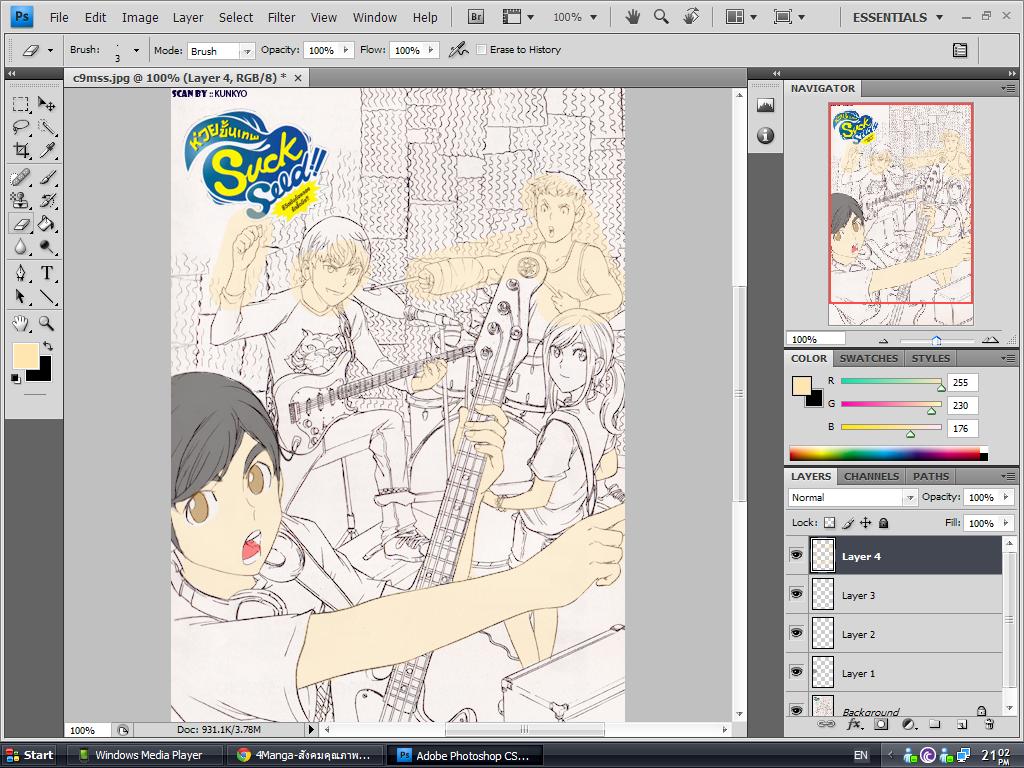Select the Rectangular Marquee tool
Viewport: 1024px width, 768px height.
[x=21, y=104]
